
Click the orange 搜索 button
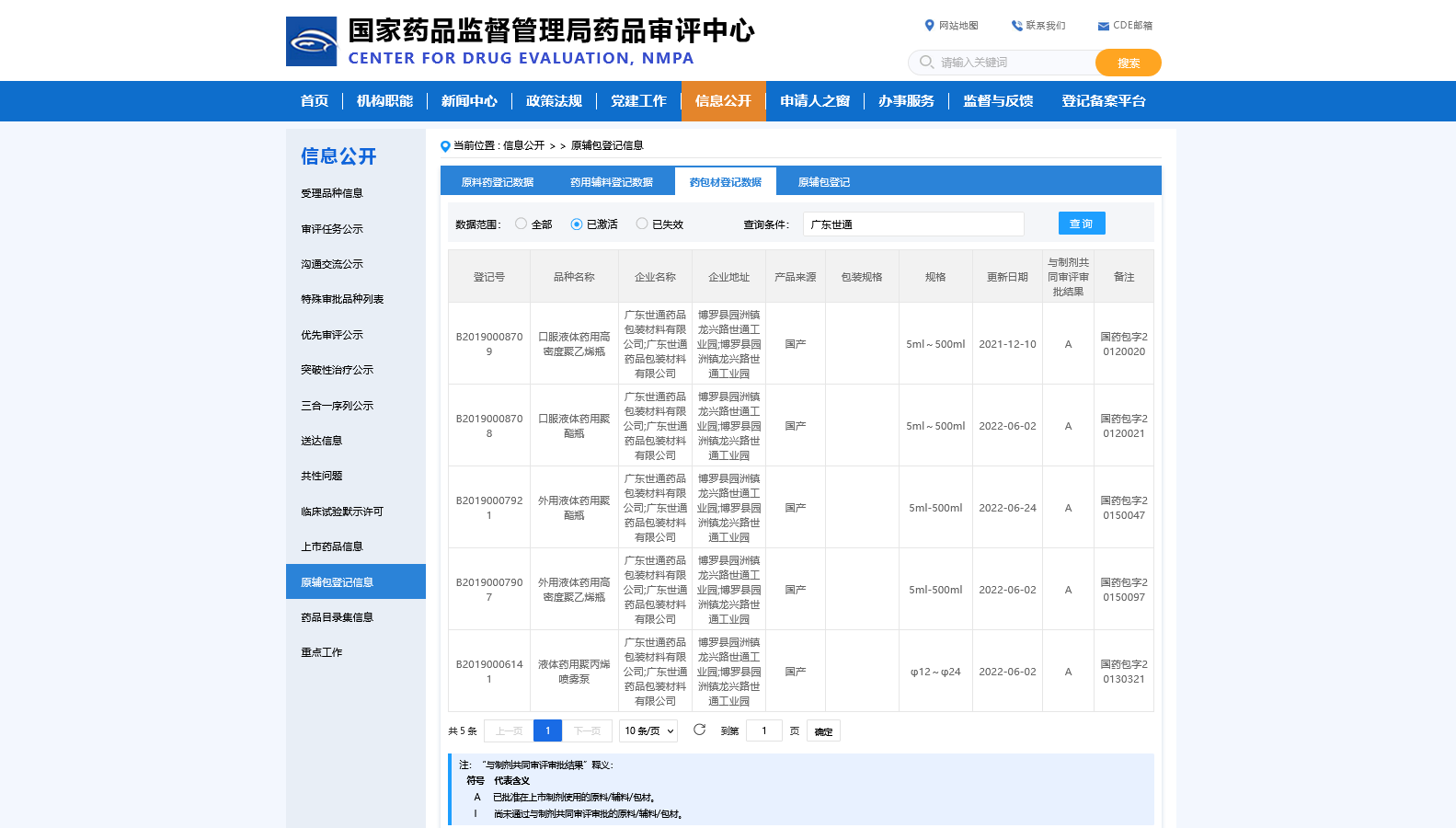coord(1129,63)
